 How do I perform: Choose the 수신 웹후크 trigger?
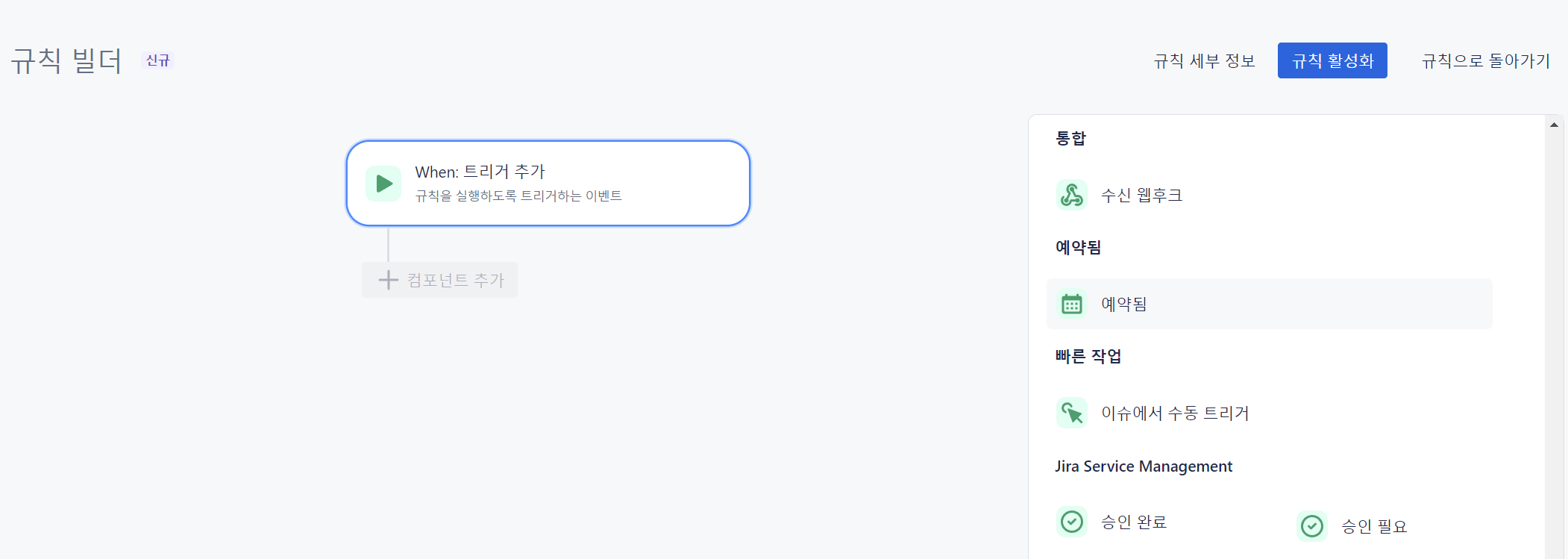[1141, 195]
